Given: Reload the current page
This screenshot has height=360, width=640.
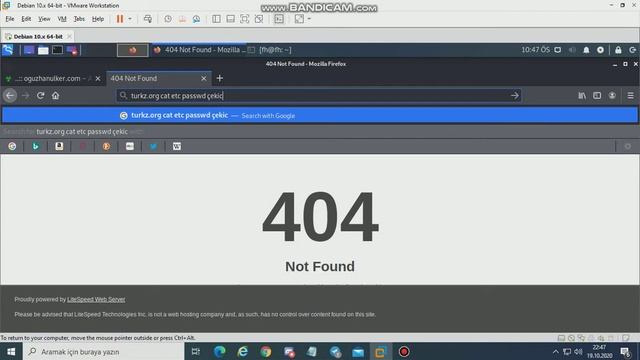Looking at the screenshot, I should [x=40, y=96].
